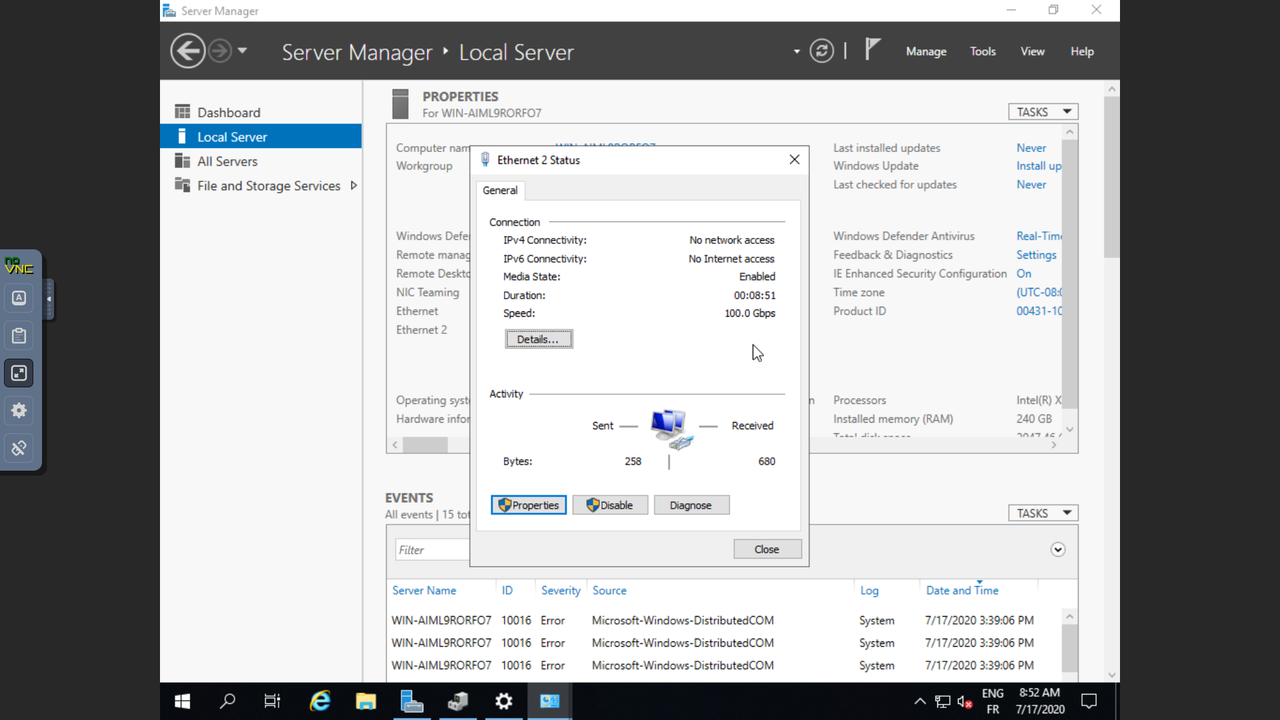Click the All Servers icon in the sidebar
1280x720 pixels.
coord(182,161)
